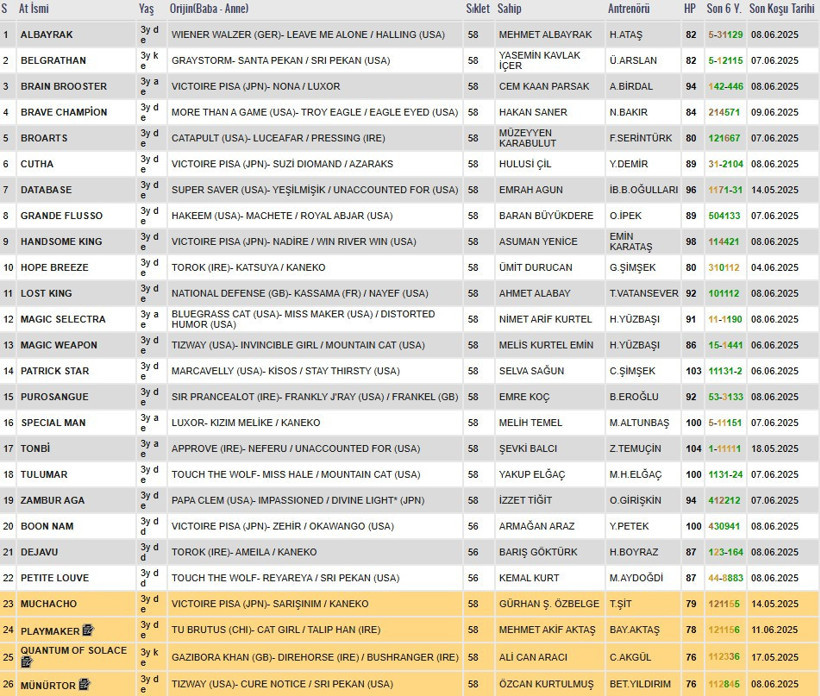Open the BRAVE CHAMPION horse link
Image resolution: width=820 pixels, height=696 pixels.
63,113
